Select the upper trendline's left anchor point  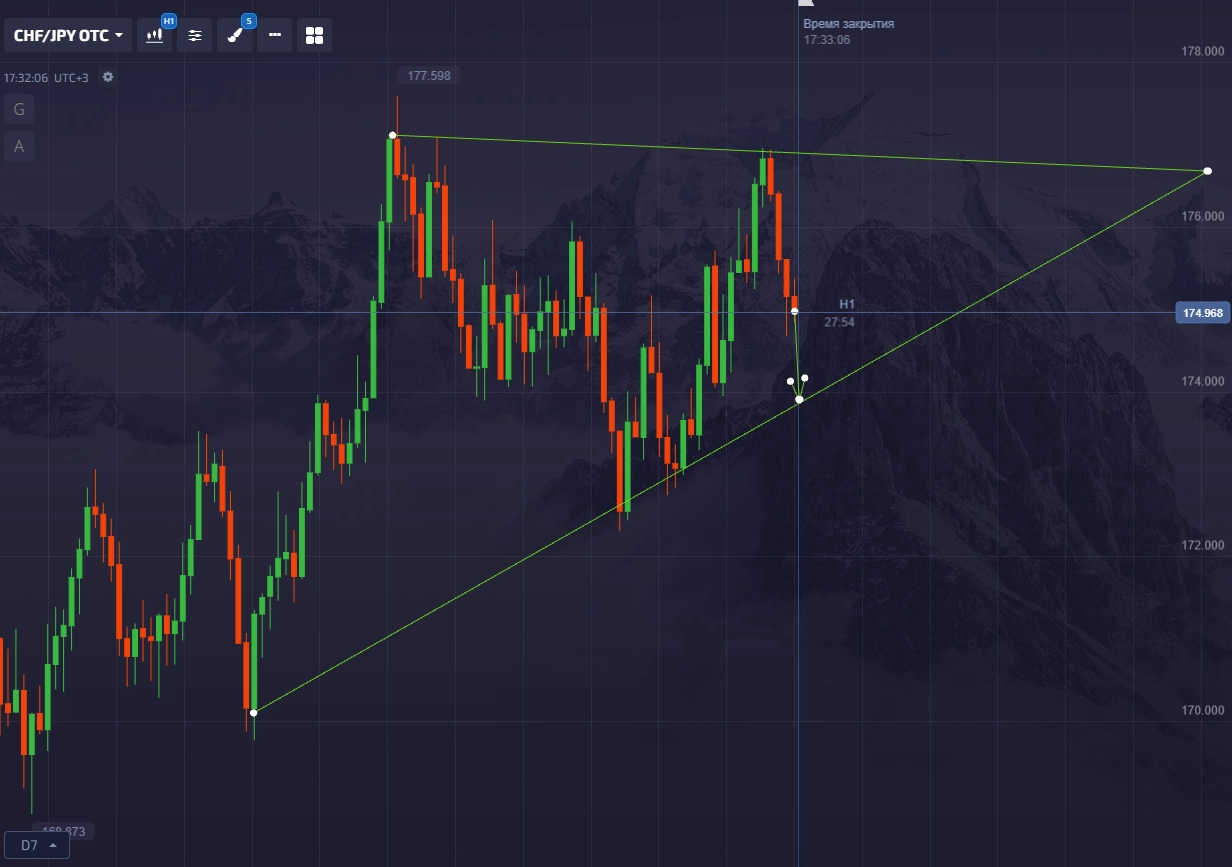tap(393, 135)
